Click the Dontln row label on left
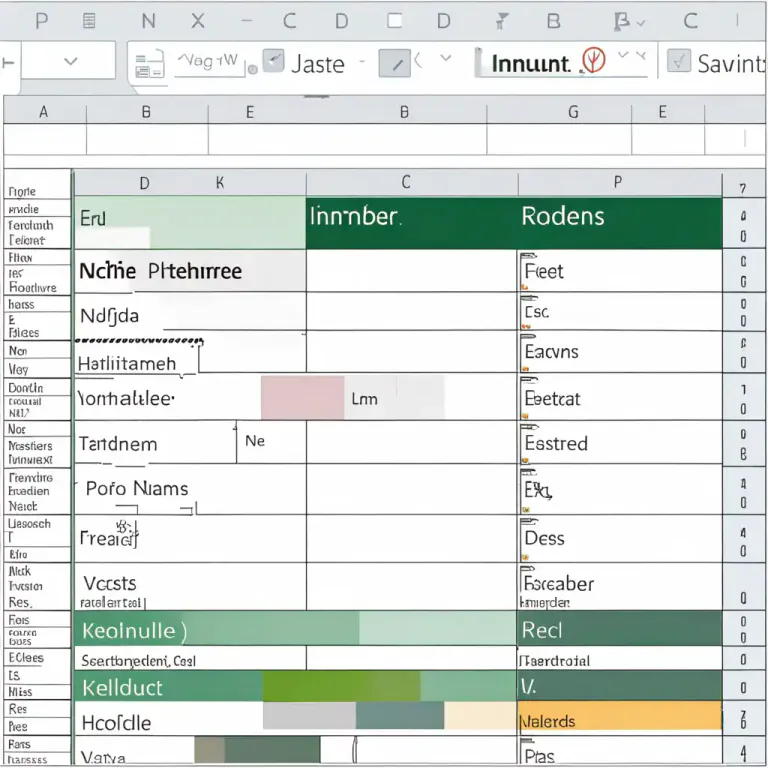The height and width of the screenshot is (768, 768). pos(25,388)
